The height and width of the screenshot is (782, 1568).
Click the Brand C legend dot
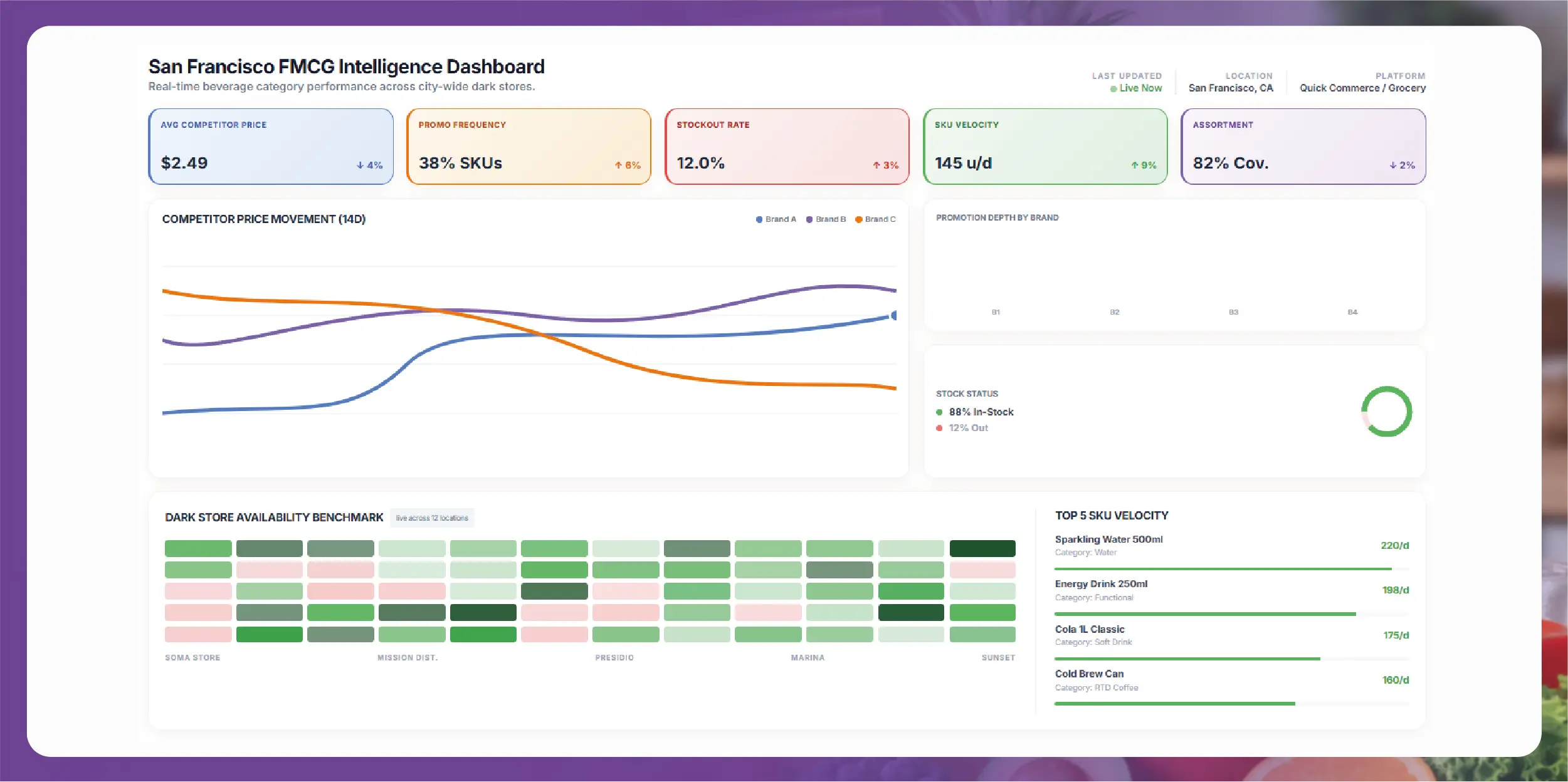859,219
